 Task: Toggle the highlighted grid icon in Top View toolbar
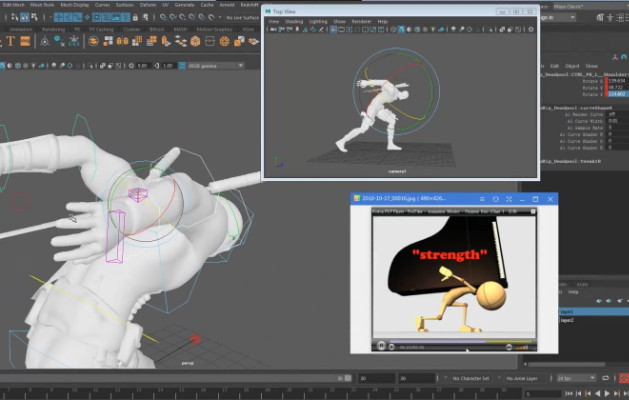pos(333,29)
